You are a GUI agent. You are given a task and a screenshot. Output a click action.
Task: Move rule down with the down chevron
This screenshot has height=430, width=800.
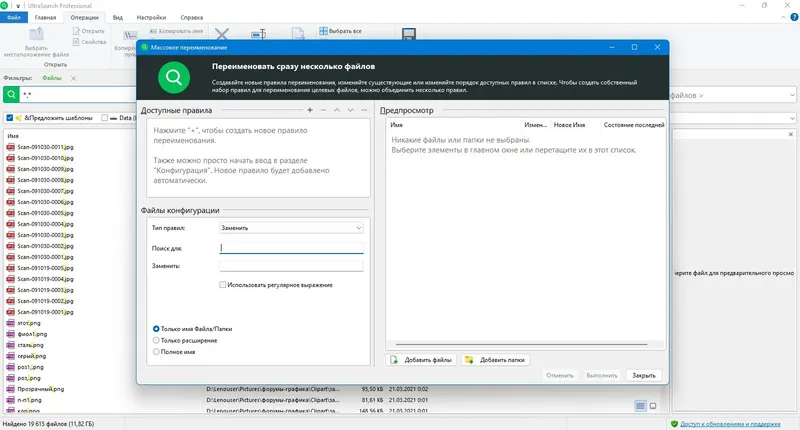coord(351,110)
